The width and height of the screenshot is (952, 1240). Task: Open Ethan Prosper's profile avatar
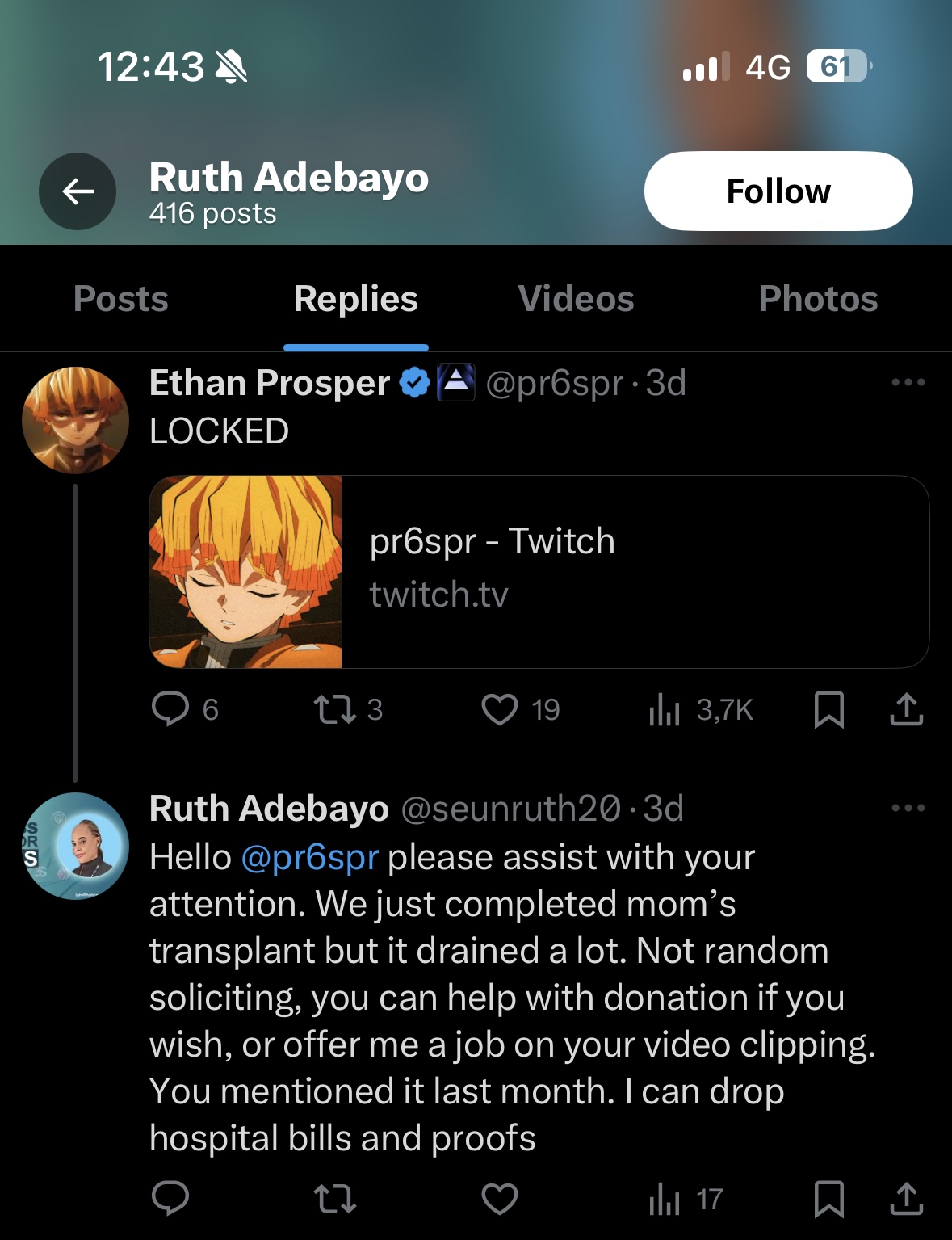click(75, 419)
